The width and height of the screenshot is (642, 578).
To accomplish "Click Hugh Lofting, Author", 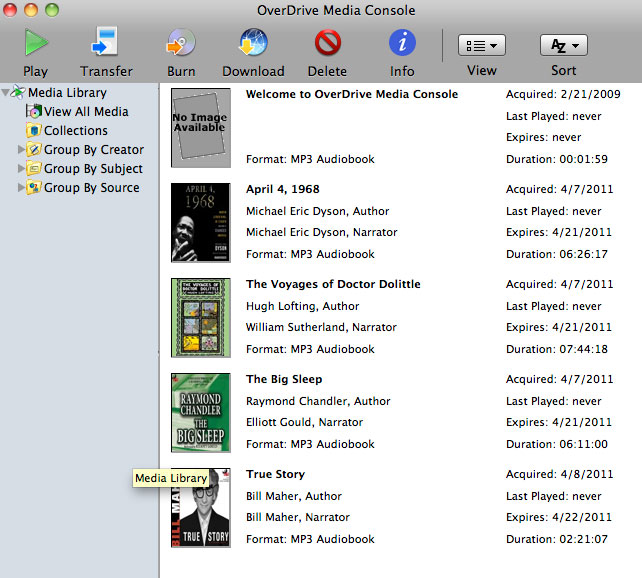I will (x=302, y=306).
